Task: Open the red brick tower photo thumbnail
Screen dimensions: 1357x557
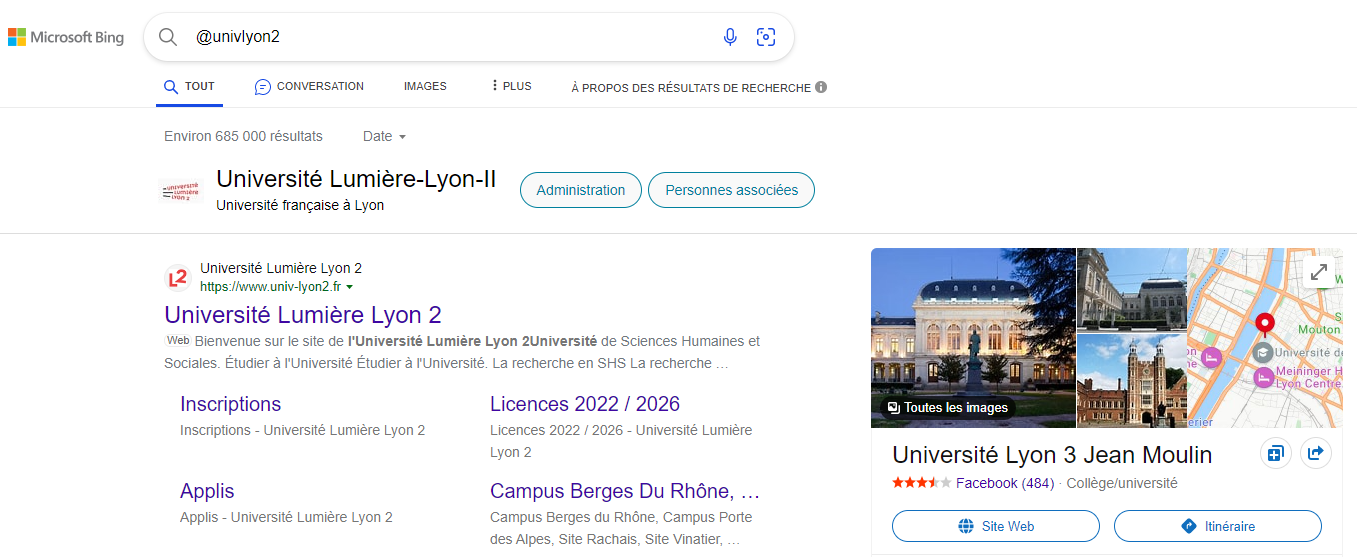Action: (x=1131, y=379)
